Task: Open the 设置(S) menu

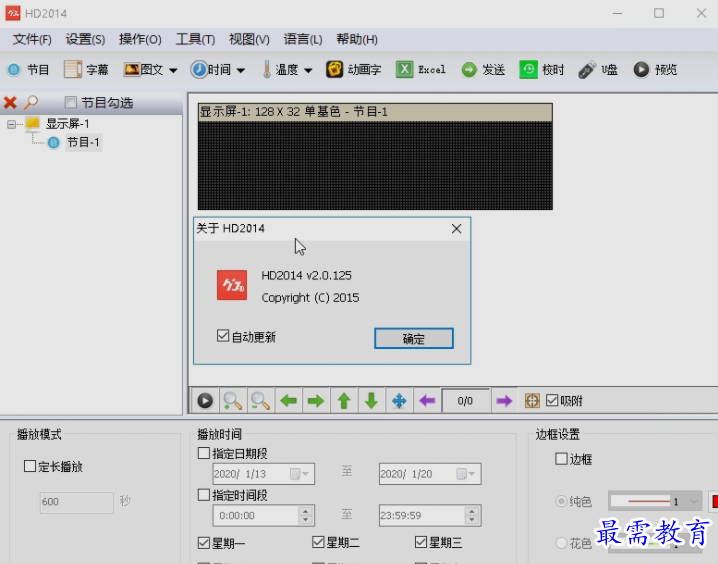Action: pyautogui.click(x=85, y=39)
